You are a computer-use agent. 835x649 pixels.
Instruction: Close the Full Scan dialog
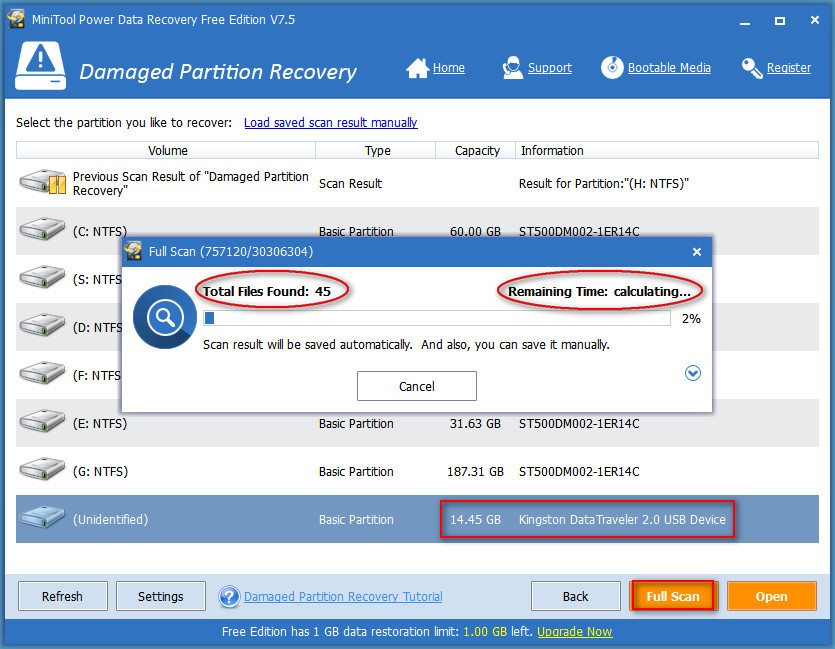pos(697,252)
